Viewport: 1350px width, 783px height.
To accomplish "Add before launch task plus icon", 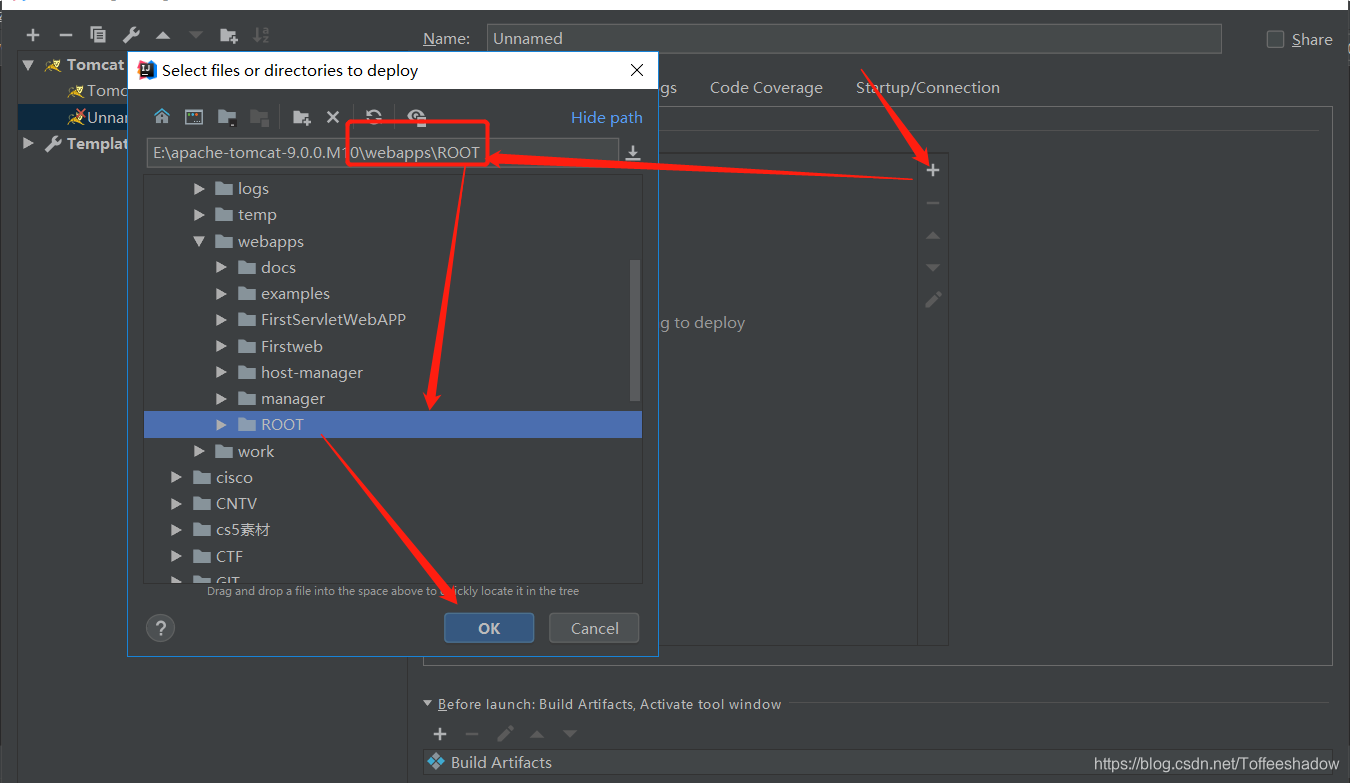I will [440, 734].
